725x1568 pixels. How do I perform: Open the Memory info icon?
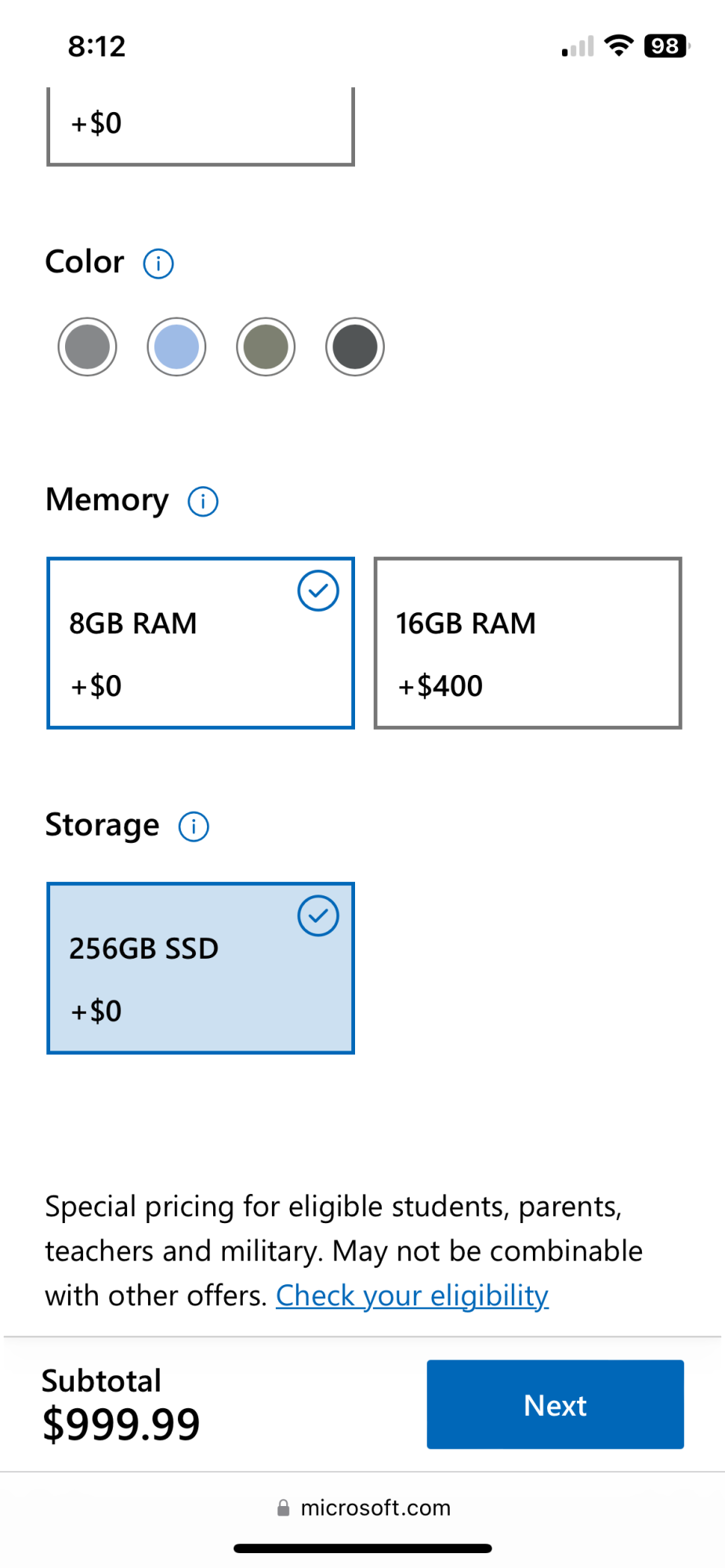(x=203, y=501)
